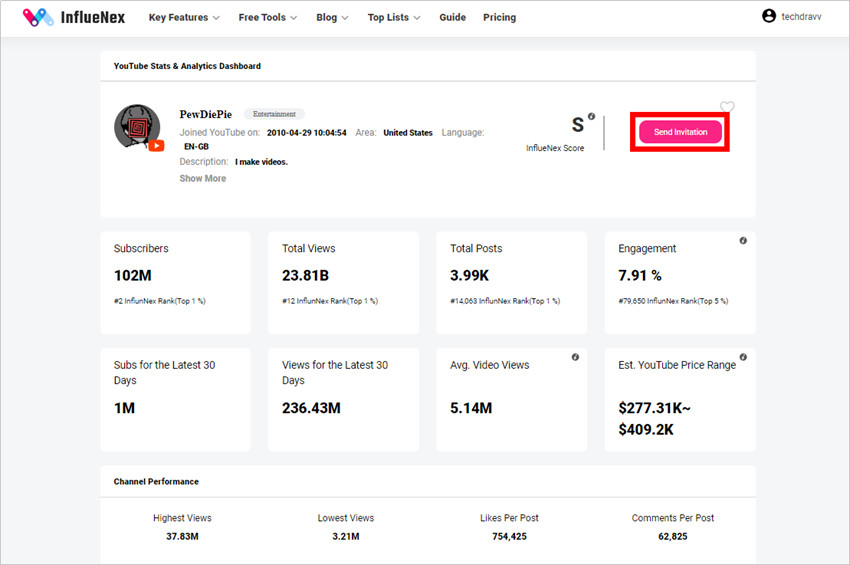Click the #14,063 InflunNex Rank text
The width and height of the screenshot is (850, 565).
click(505, 301)
